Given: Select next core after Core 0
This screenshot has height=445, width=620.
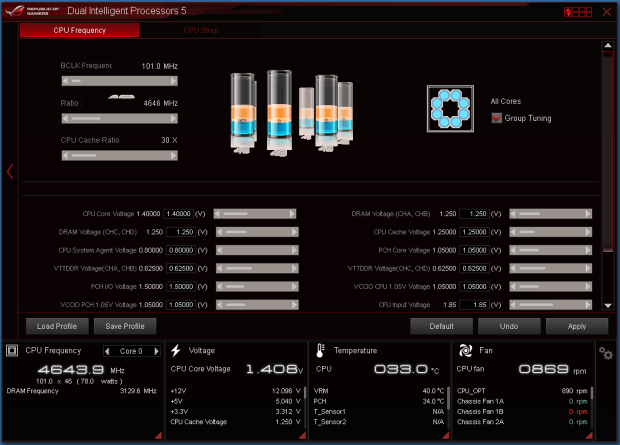Looking at the screenshot, I should point(157,351).
